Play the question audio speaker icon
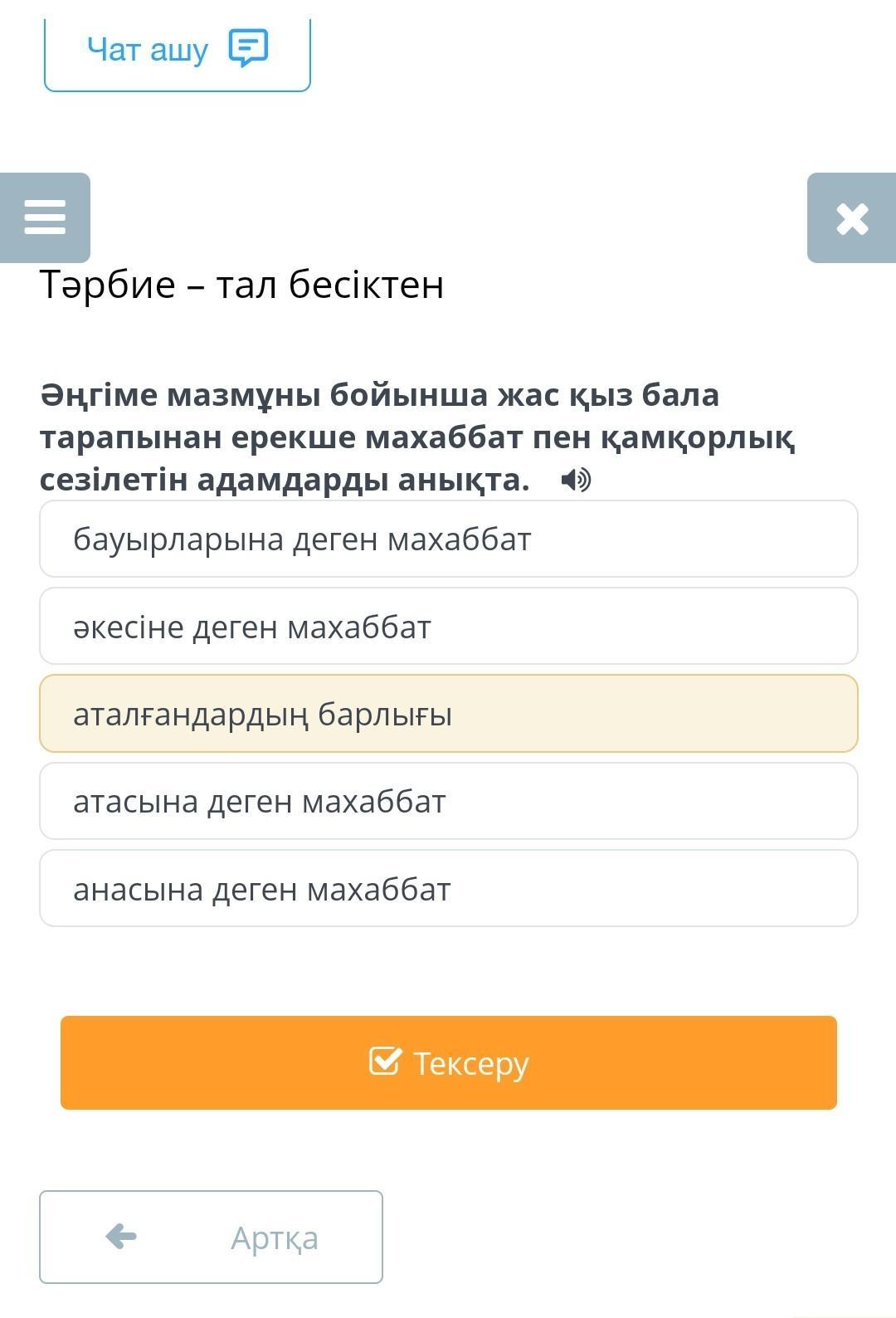Screen dimensions: 896x1318 coord(576,480)
